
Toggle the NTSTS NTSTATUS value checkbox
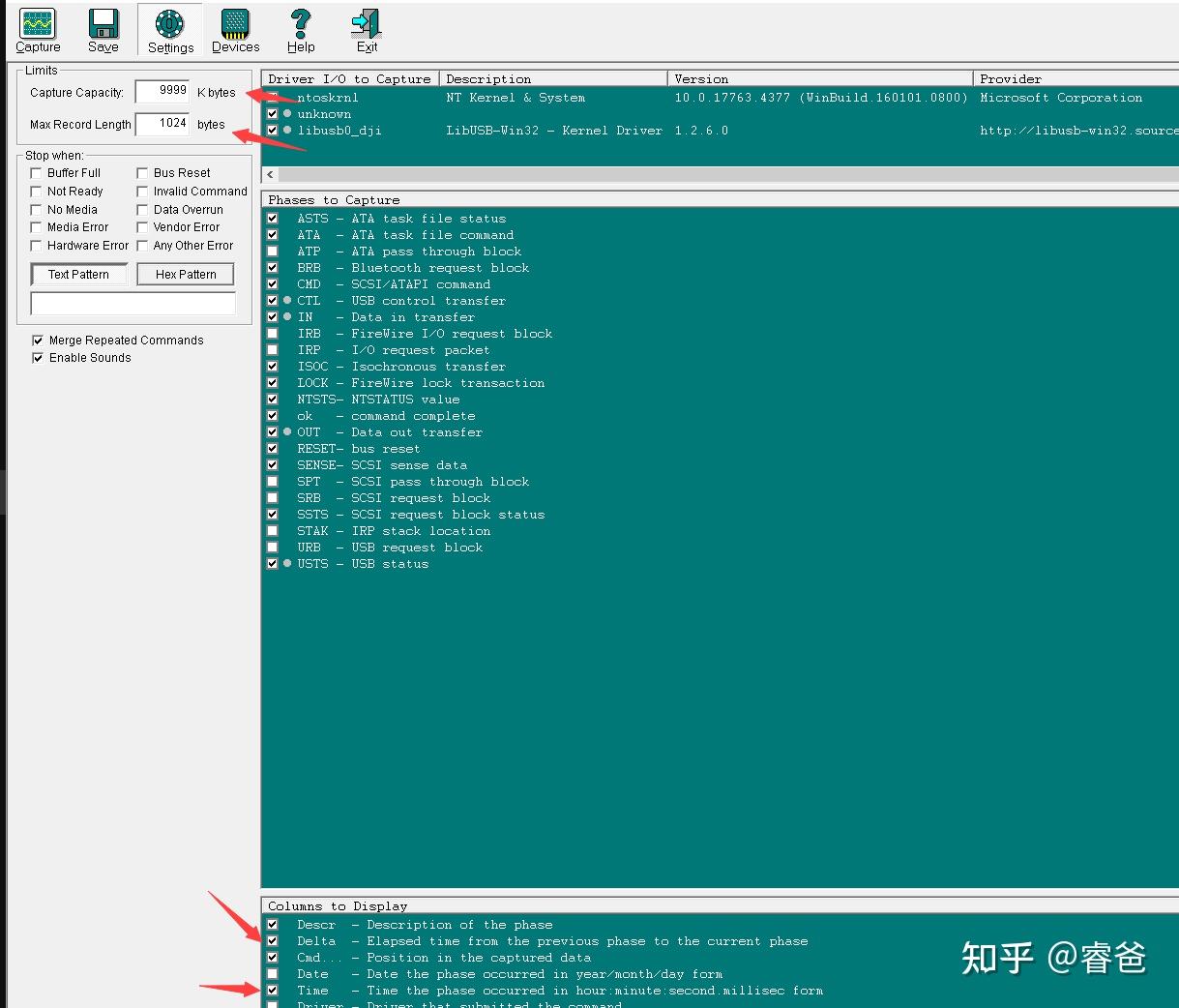coord(273,400)
